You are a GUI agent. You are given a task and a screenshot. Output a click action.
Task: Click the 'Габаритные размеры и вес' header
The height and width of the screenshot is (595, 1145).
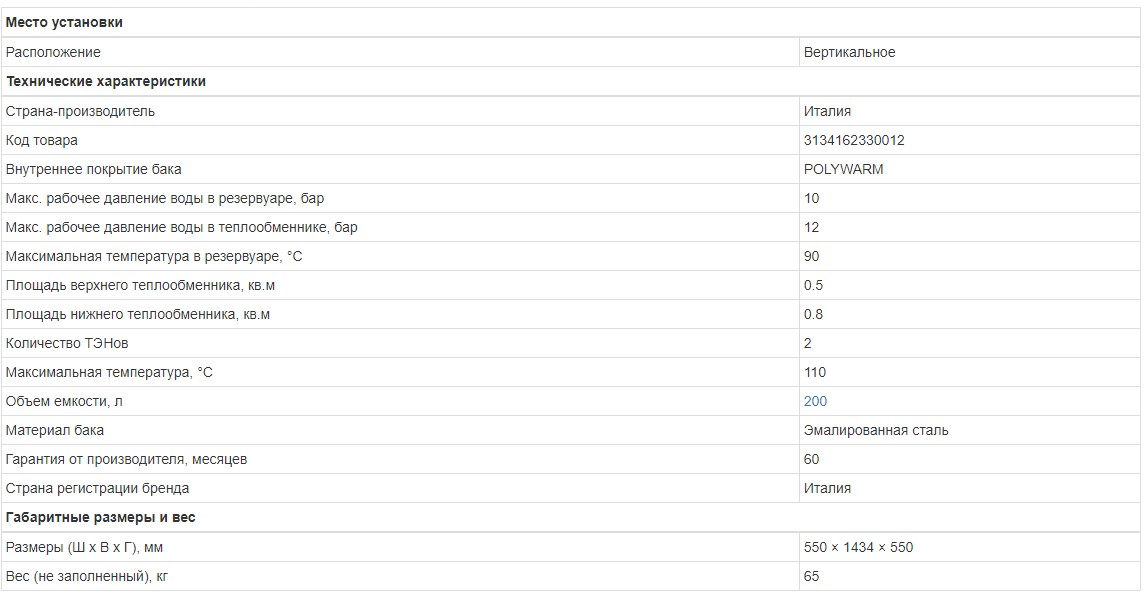coord(101,517)
